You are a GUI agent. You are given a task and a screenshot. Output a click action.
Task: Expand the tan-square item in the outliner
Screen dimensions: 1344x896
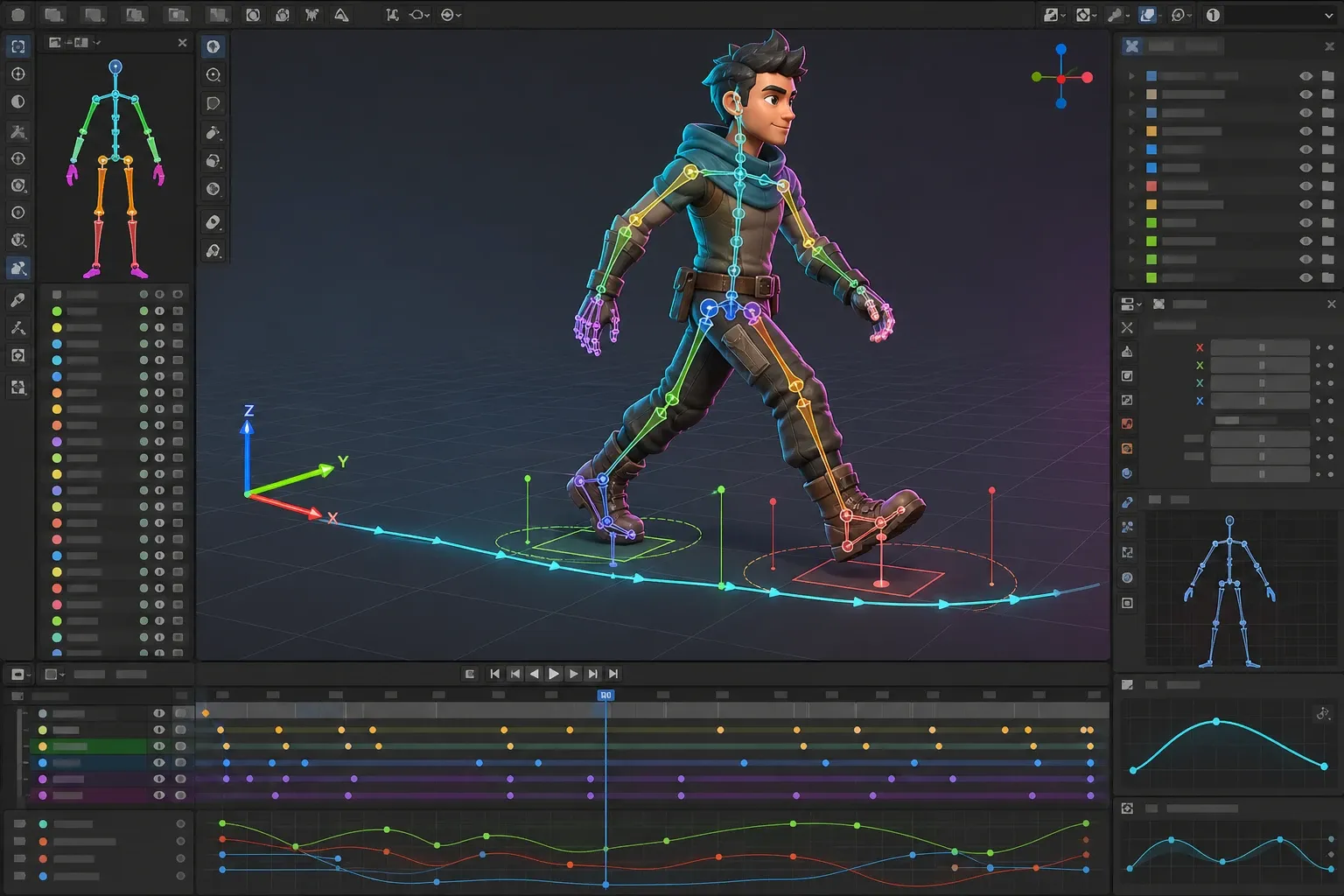[x=1131, y=94]
